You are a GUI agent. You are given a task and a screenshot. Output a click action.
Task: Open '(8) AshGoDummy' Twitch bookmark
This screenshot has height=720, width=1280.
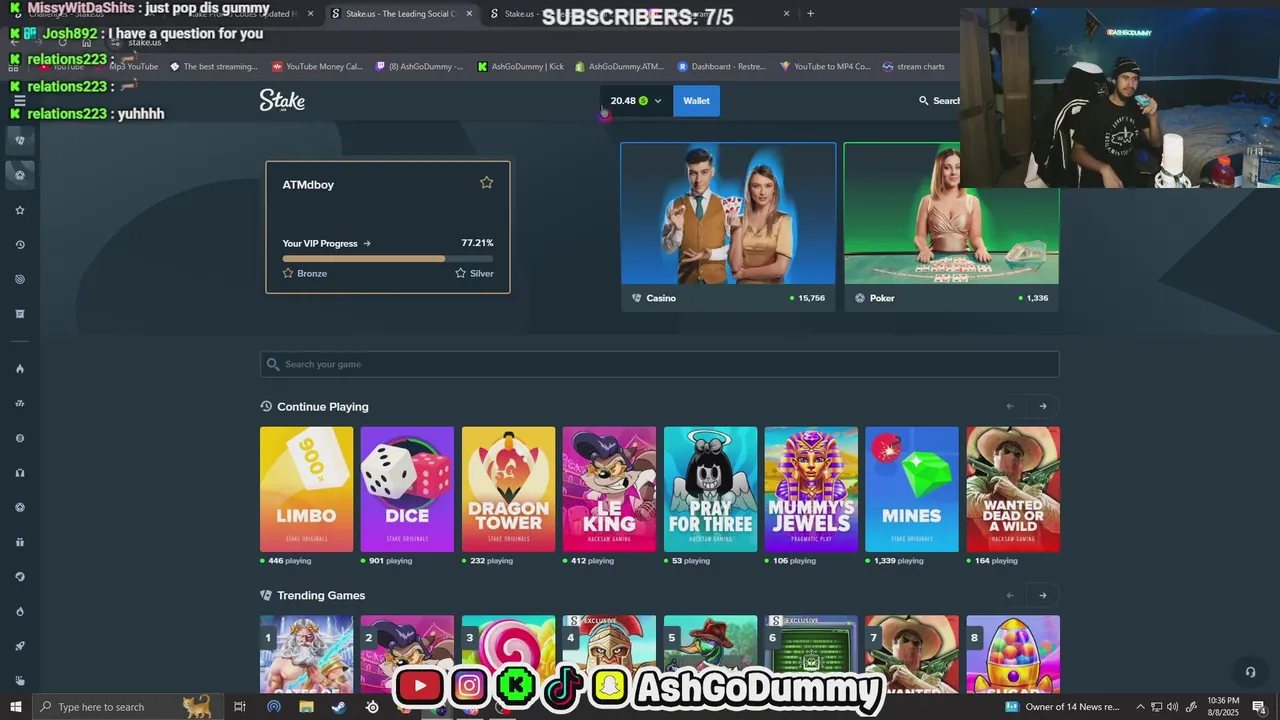tap(420, 67)
